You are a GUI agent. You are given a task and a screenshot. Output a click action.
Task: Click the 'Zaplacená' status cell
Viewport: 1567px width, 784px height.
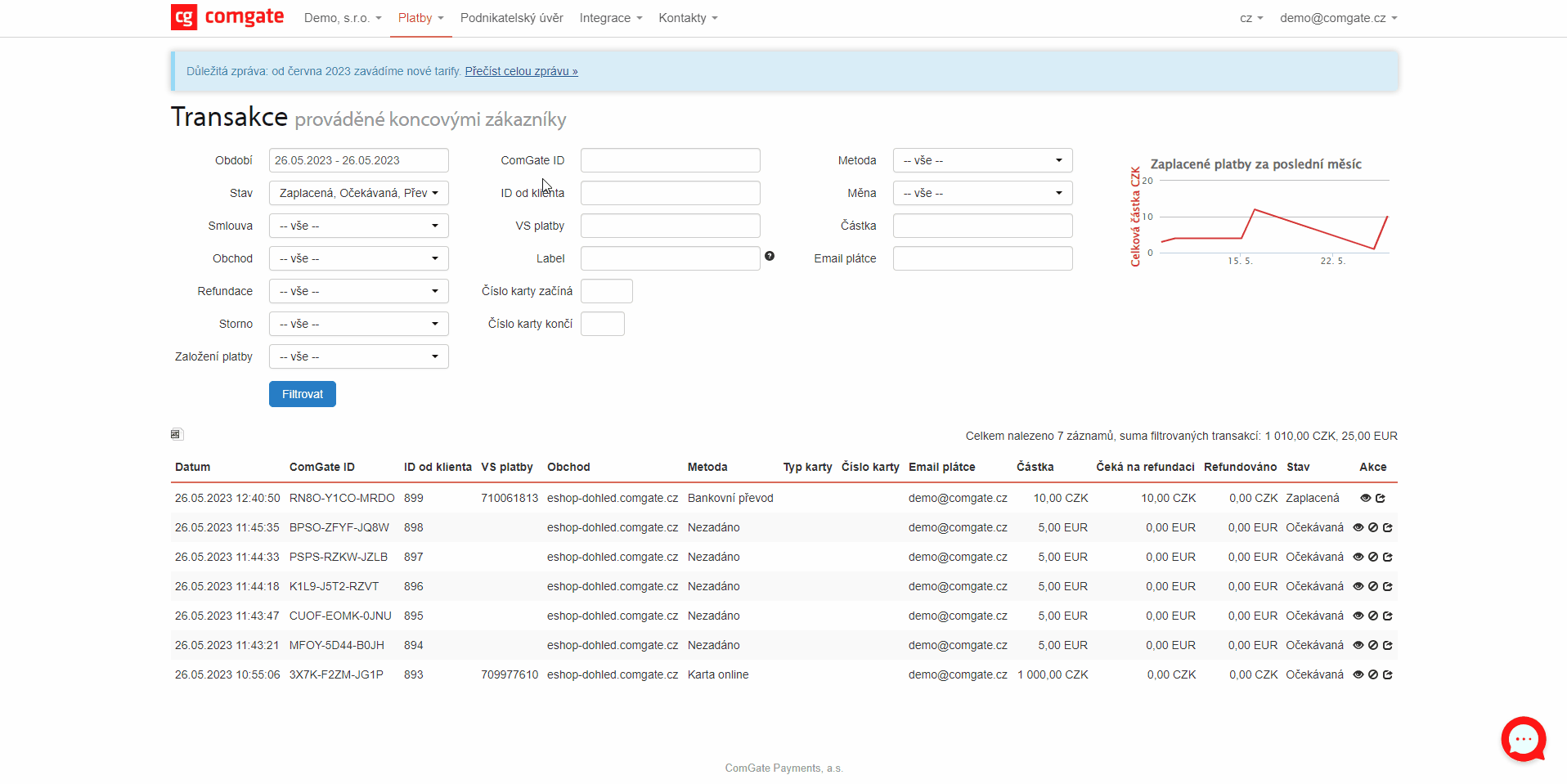click(1313, 498)
